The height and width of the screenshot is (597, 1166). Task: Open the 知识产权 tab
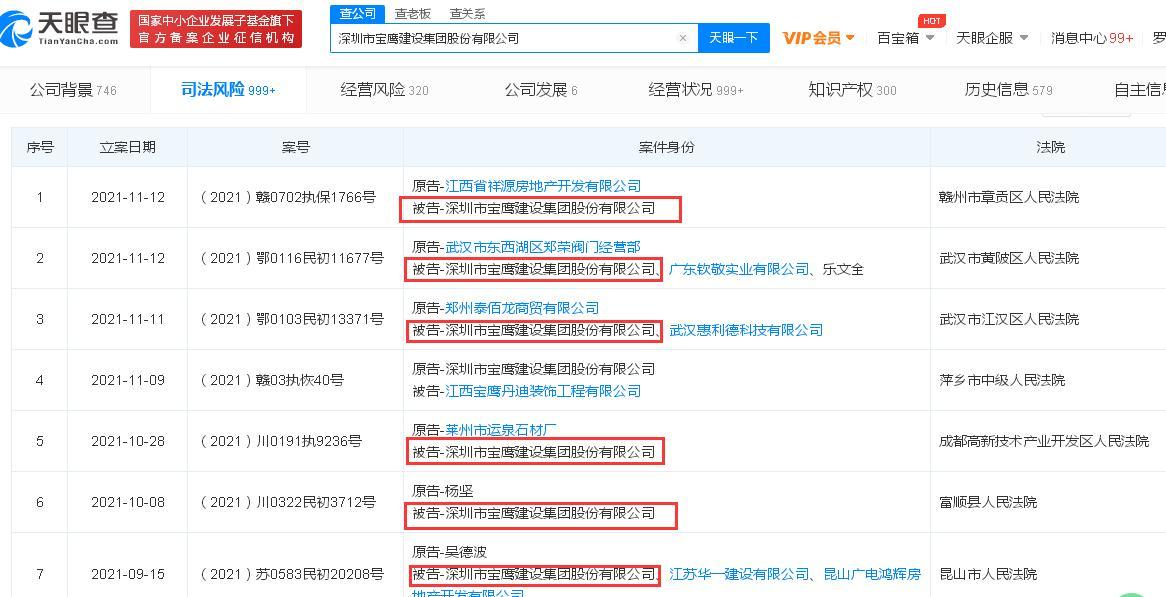coord(852,90)
